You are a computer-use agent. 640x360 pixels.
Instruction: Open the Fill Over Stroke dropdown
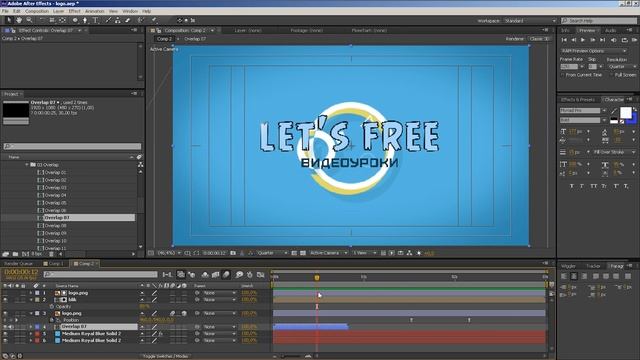pyautogui.click(x=614, y=152)
